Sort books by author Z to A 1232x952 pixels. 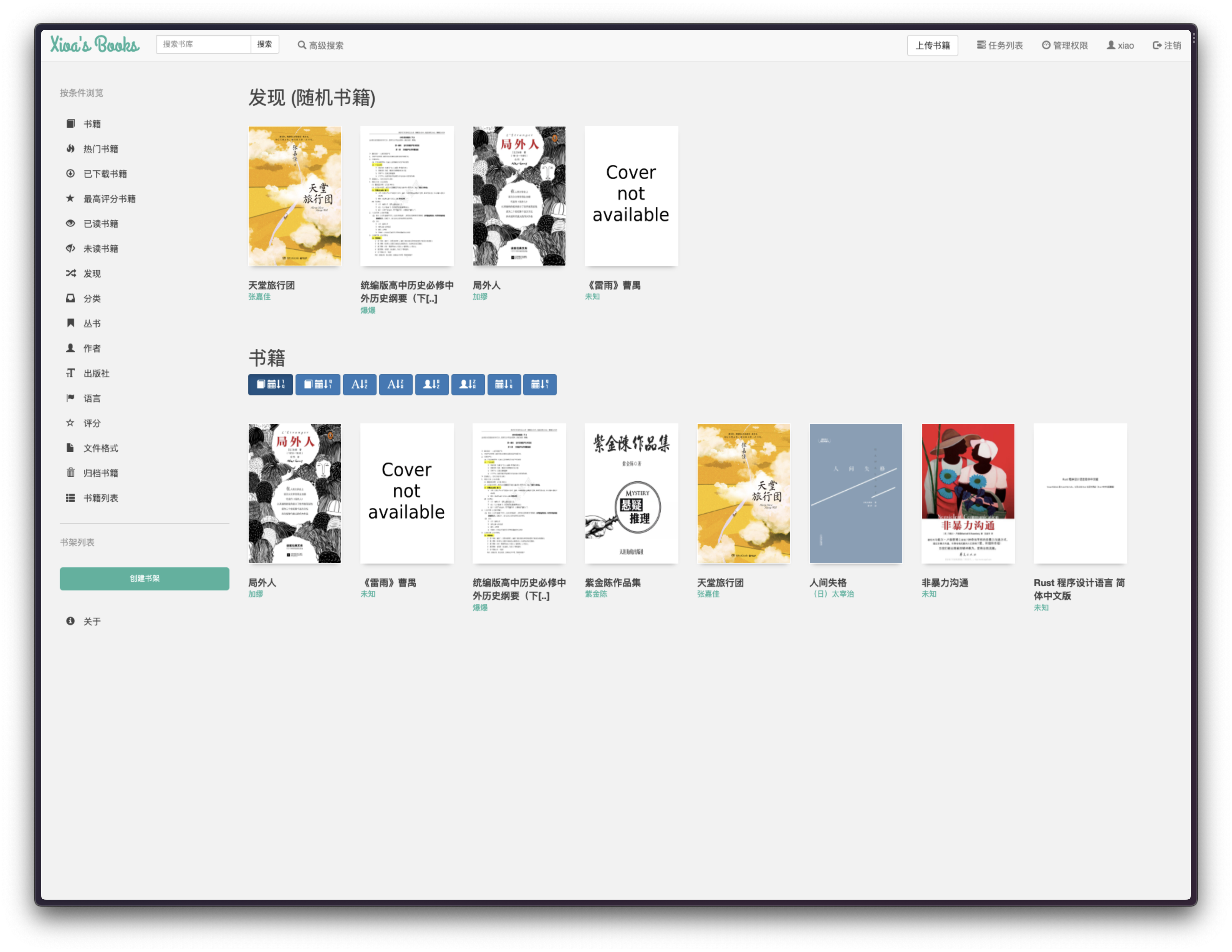[468, 385]
